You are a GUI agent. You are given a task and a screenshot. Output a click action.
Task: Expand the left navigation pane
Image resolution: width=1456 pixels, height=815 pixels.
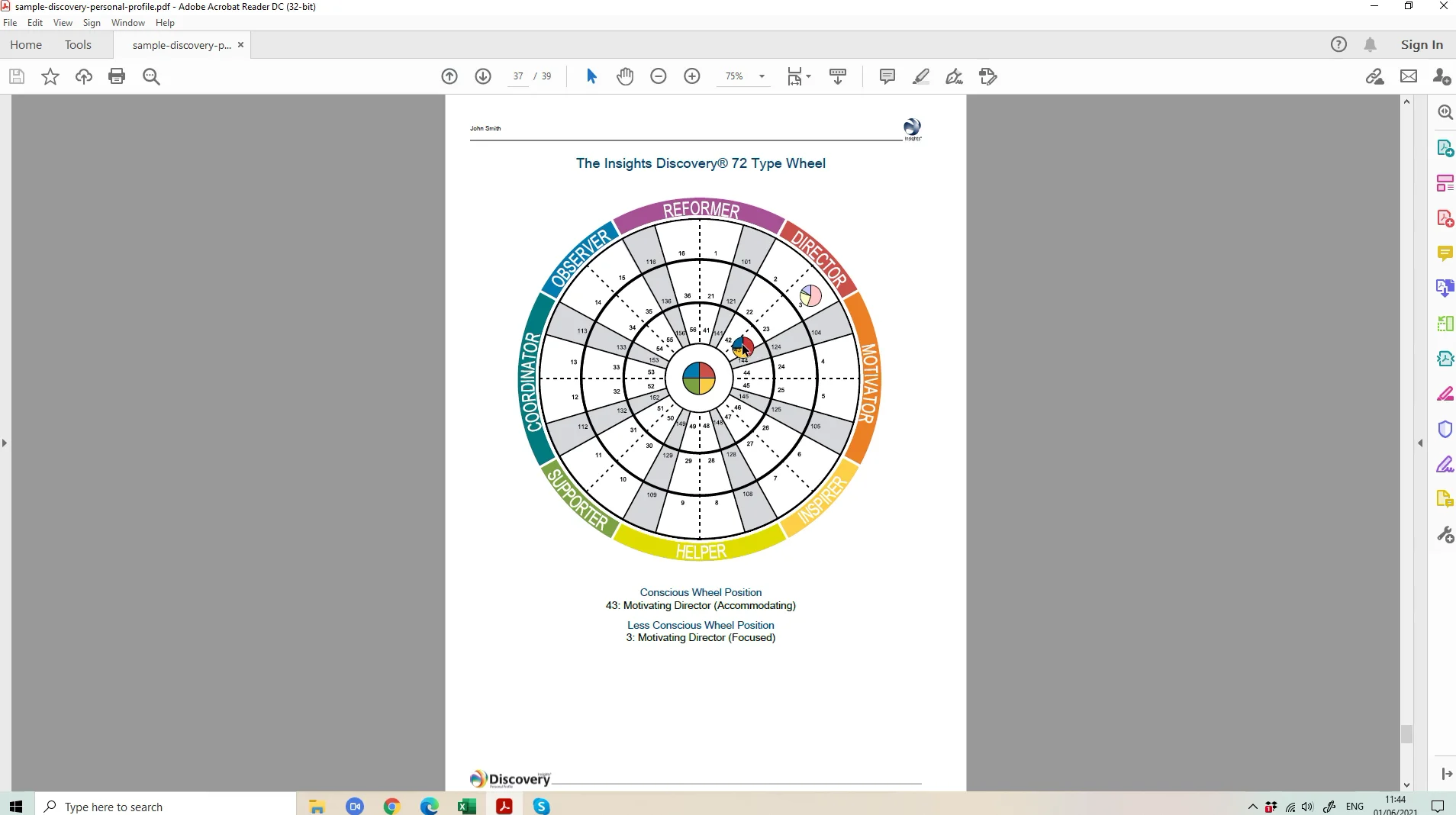4,444
